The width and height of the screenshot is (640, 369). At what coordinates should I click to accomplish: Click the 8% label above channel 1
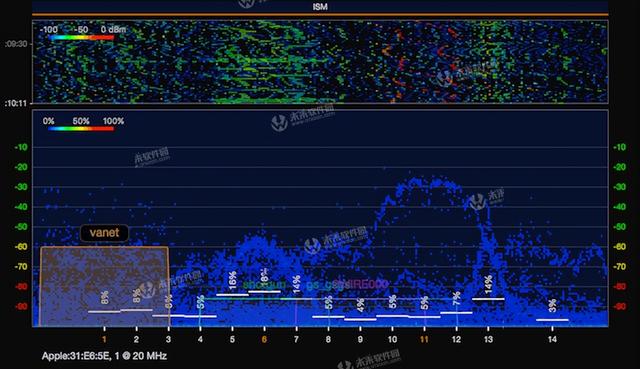point(104,298)
